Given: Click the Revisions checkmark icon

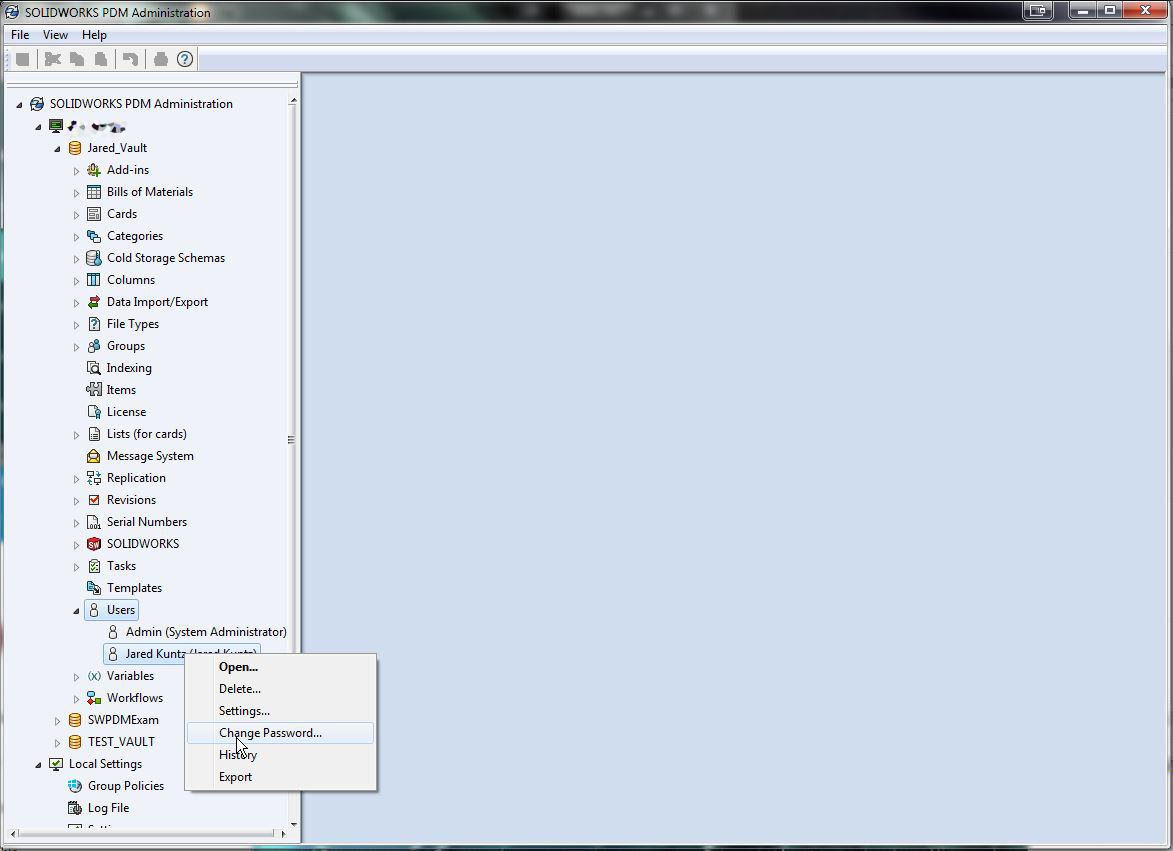Looking at the screenshot, I should coord(94,500).
